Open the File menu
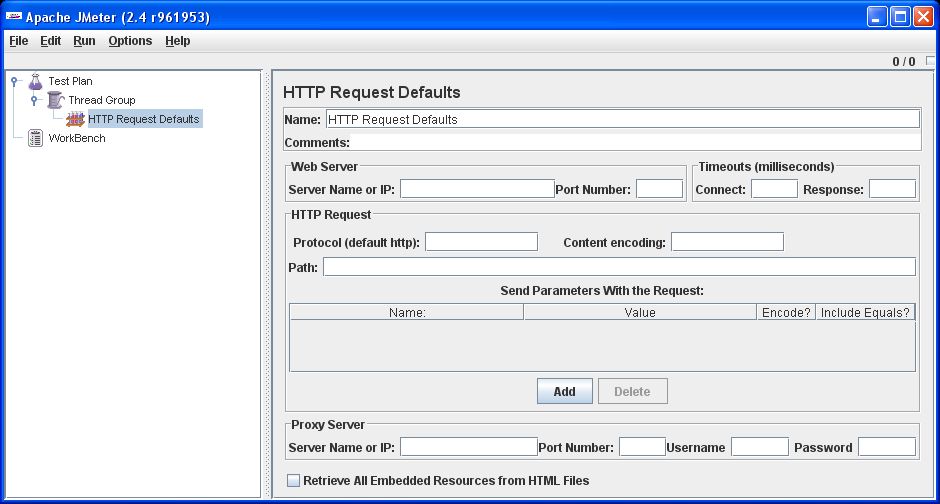 (18, 41)
